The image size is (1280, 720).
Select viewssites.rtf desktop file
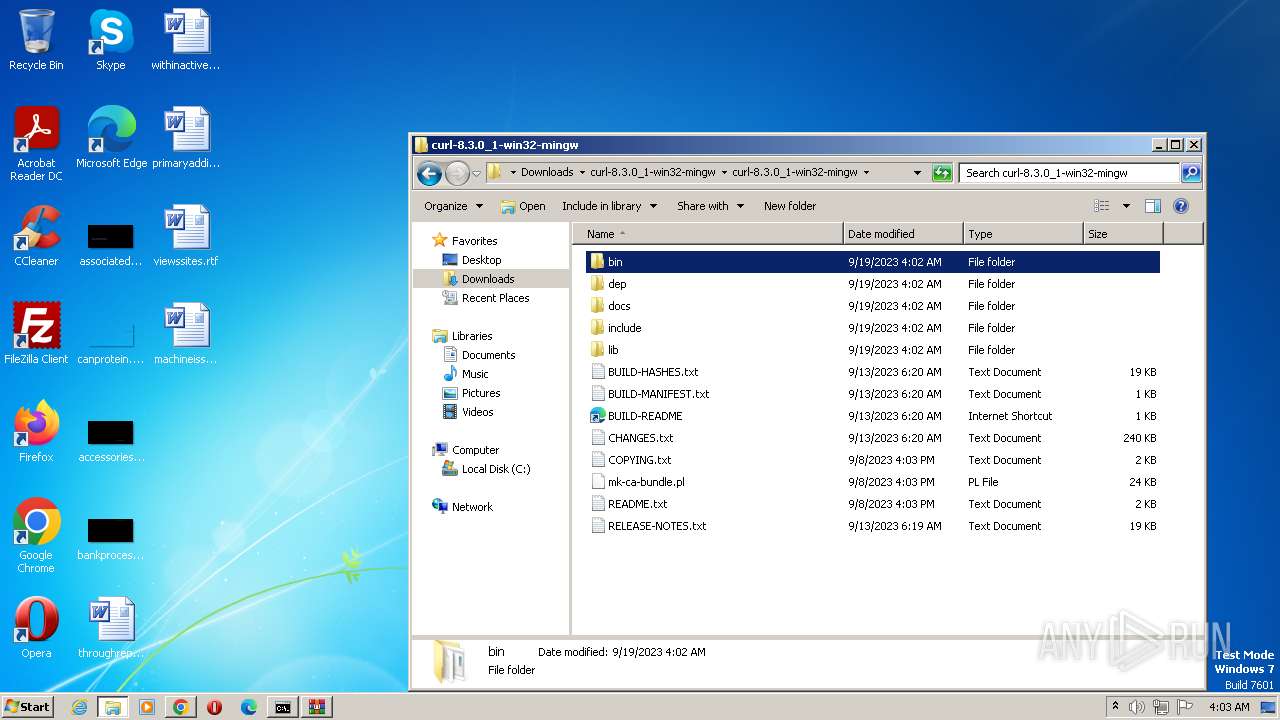click(x=186, y=236)
